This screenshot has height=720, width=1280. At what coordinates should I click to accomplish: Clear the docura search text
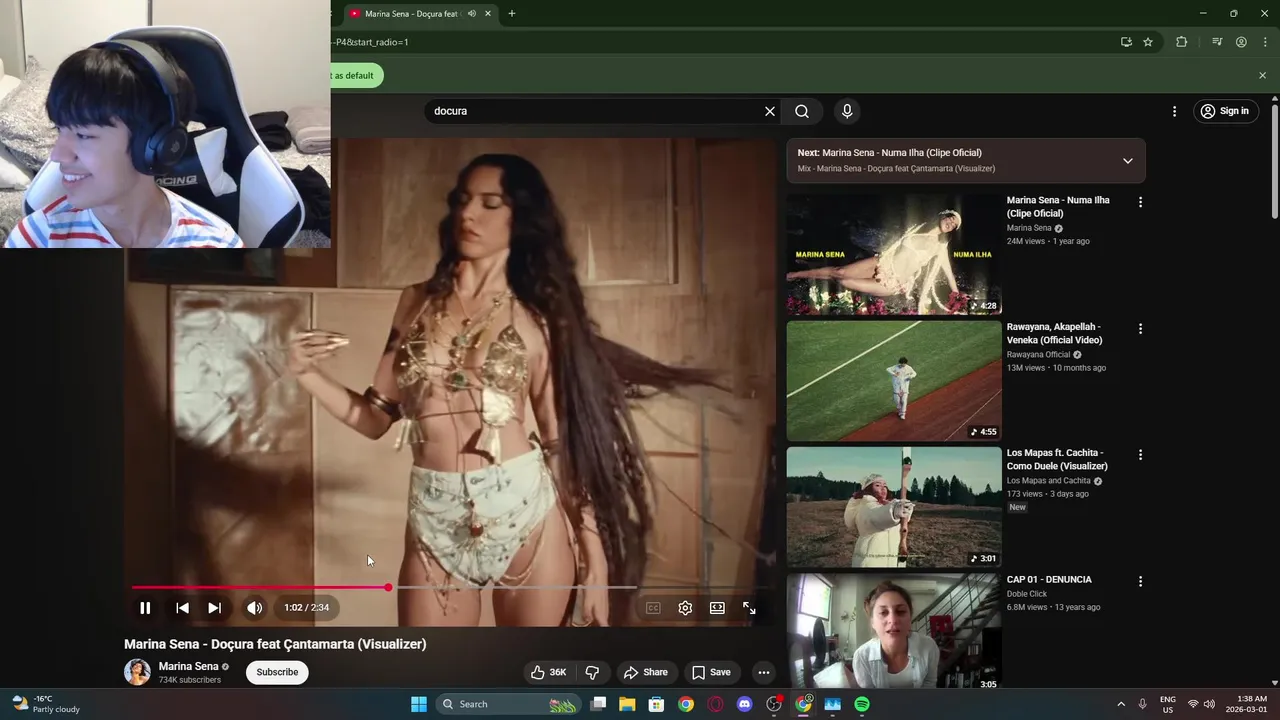[770, 111]
